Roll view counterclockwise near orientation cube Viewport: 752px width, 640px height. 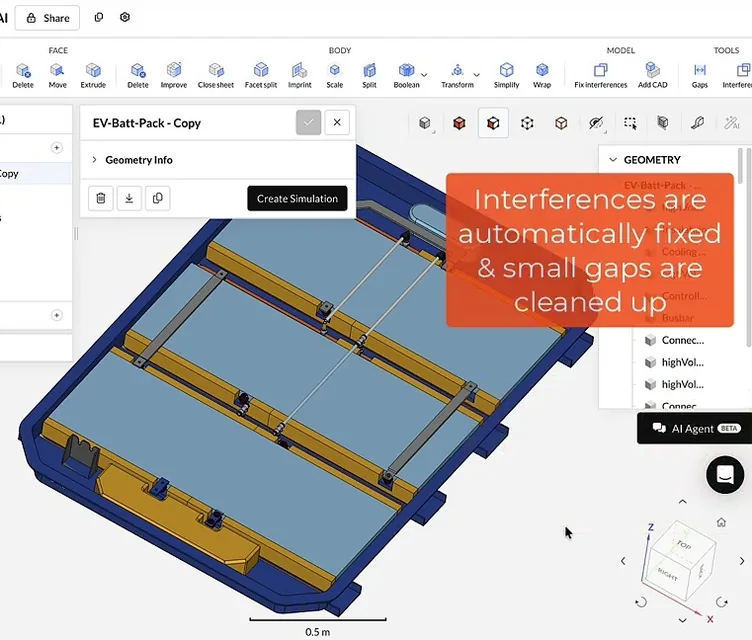pyautogui.click(x=641, y=602)
